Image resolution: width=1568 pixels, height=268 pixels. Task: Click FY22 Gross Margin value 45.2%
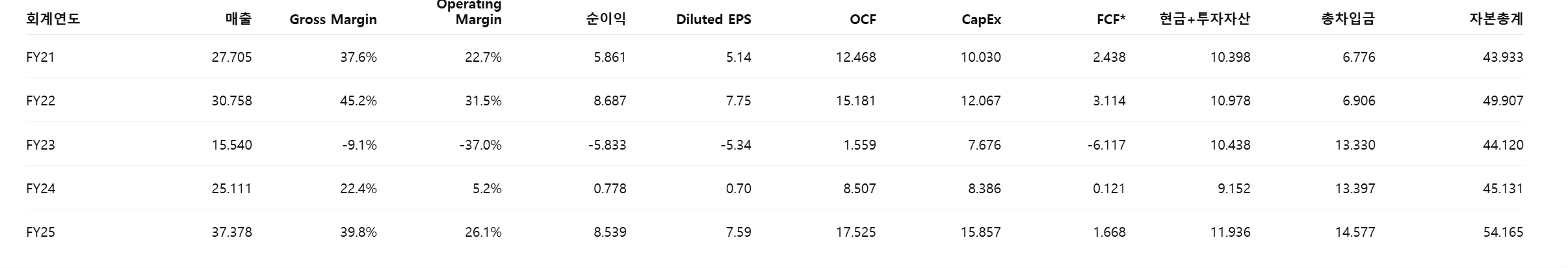358,101
